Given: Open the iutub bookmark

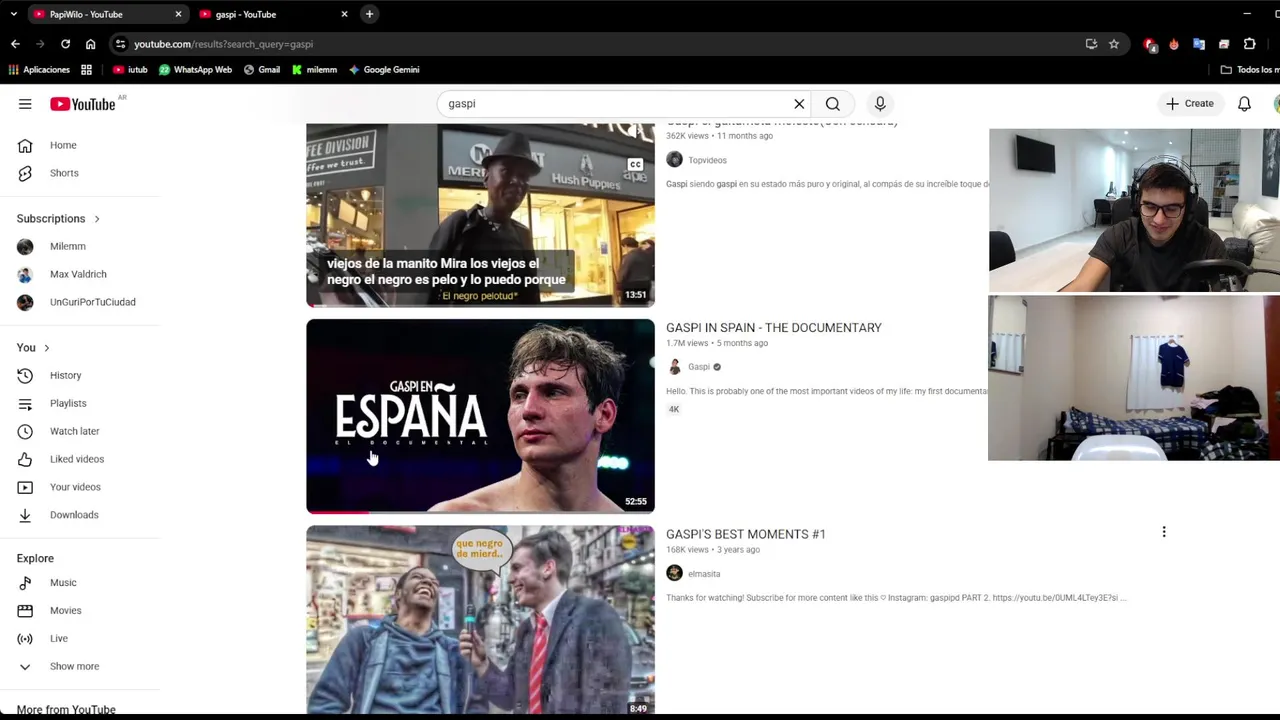Looking at the screenshot, I should pyautogui.click(x=130, y=70).
